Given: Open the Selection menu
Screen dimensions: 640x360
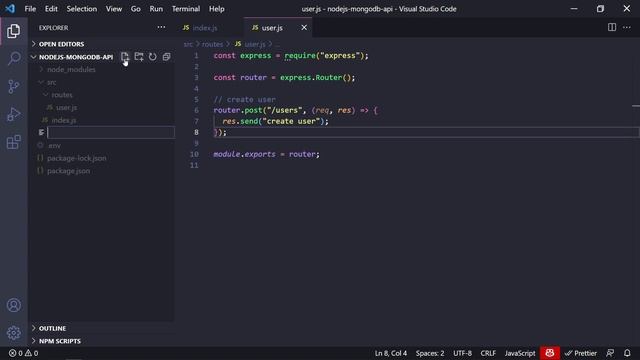Looking at the screenshot, I should [x=82, y=9].
